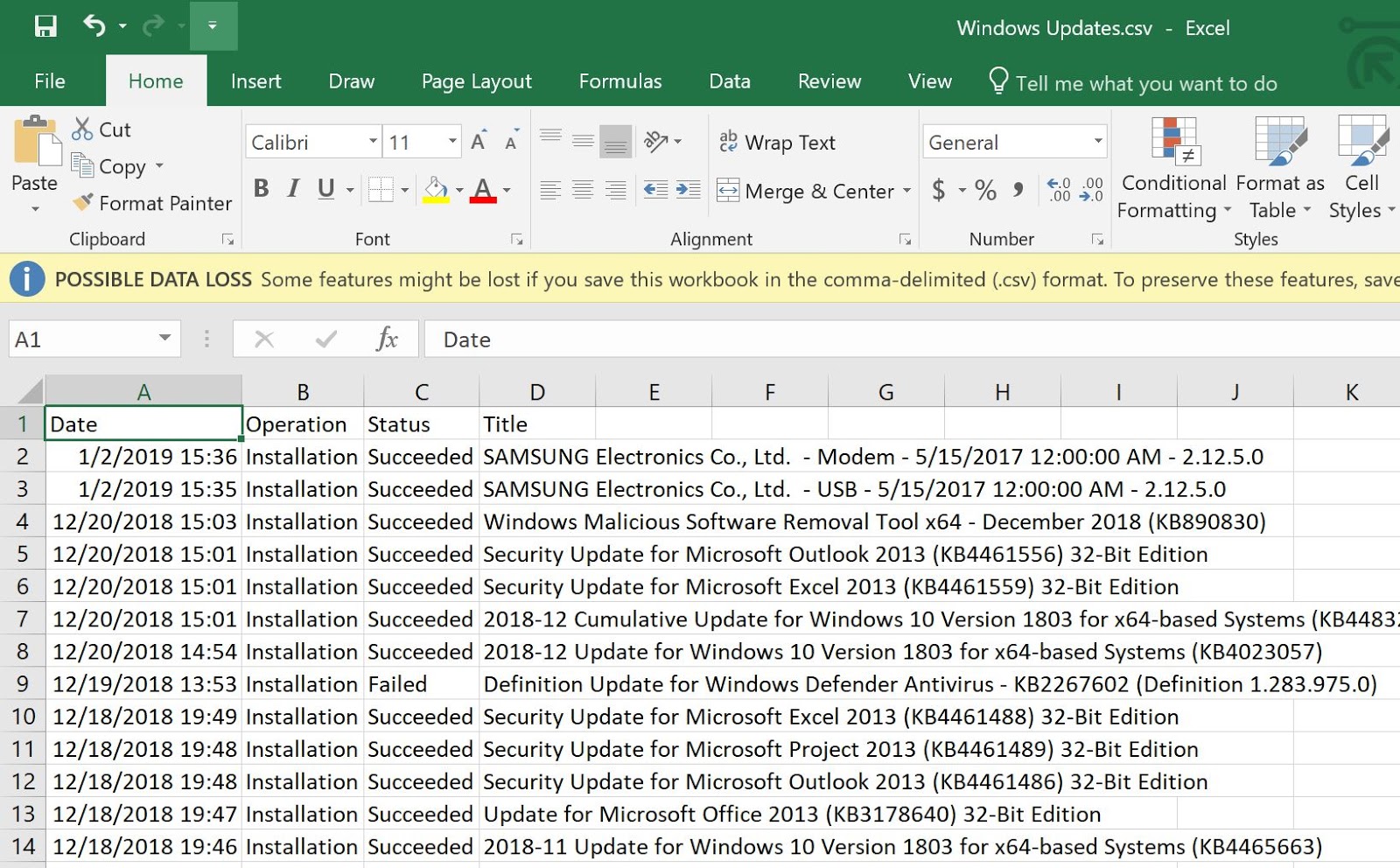Image resolution: width=1400 pixels, height=868 pixels.
Task: Select the Cut icon
Action: (83, 129)
